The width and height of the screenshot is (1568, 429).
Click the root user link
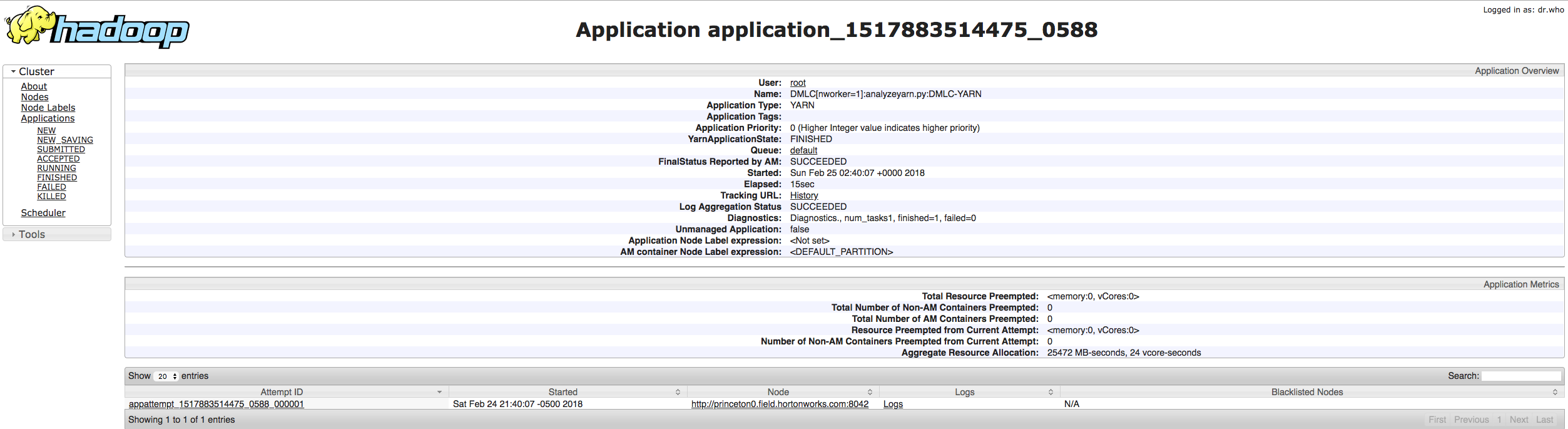[x=798, y=83]
